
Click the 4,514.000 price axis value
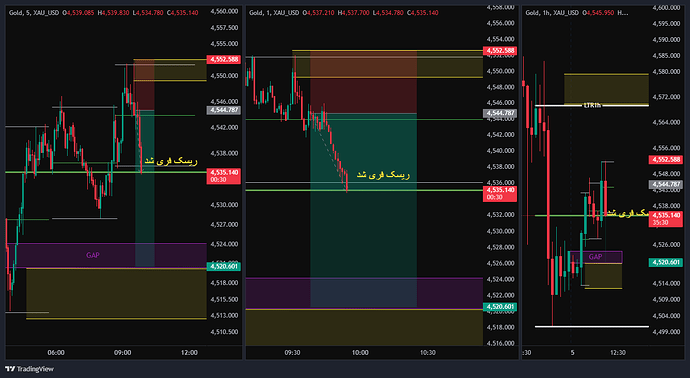pos(666,283)
